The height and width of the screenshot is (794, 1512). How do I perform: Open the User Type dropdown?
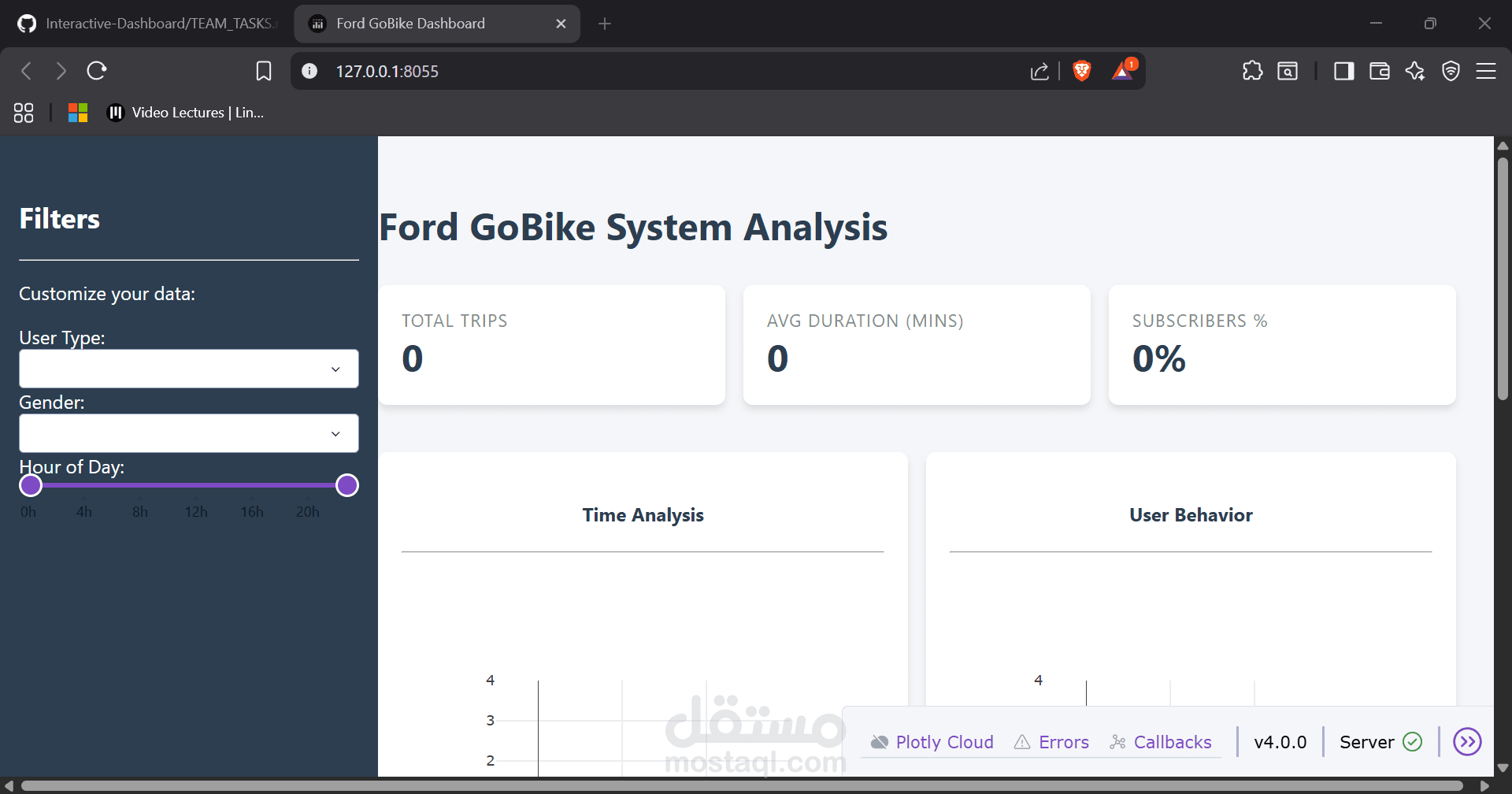coord(188,368)
